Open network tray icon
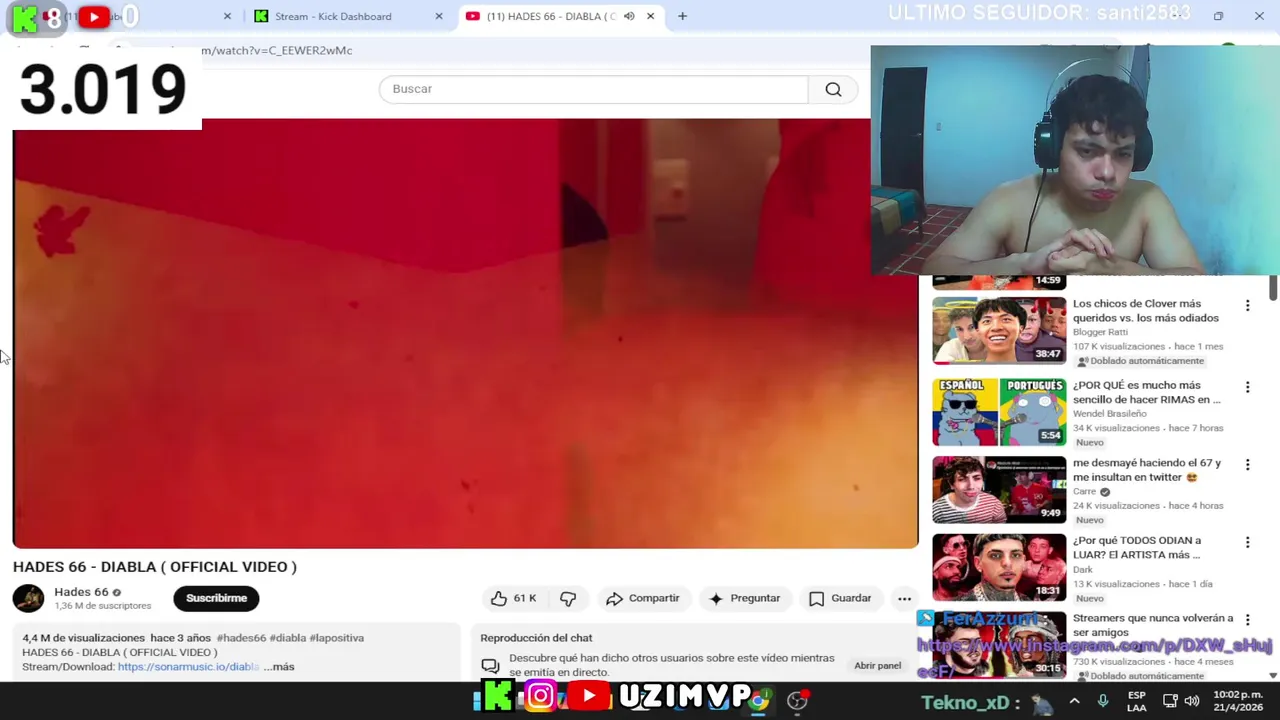The image size is (1280, 720). pos(1171,701)
